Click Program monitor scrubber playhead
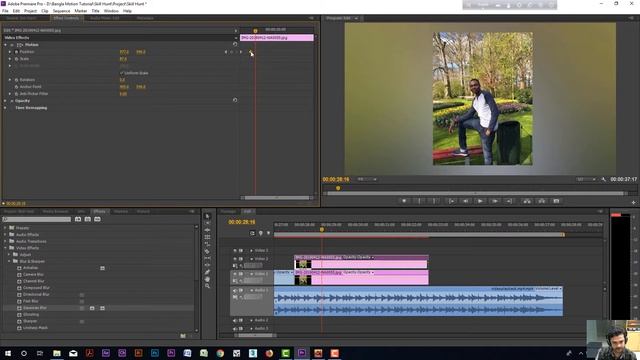The image size is (640, 360). [338, 188]
